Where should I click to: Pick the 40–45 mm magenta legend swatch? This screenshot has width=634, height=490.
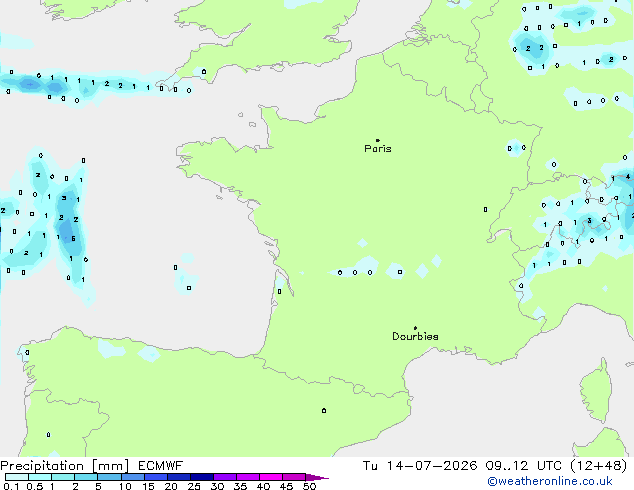pyautogui.click(x=271, y=477)
